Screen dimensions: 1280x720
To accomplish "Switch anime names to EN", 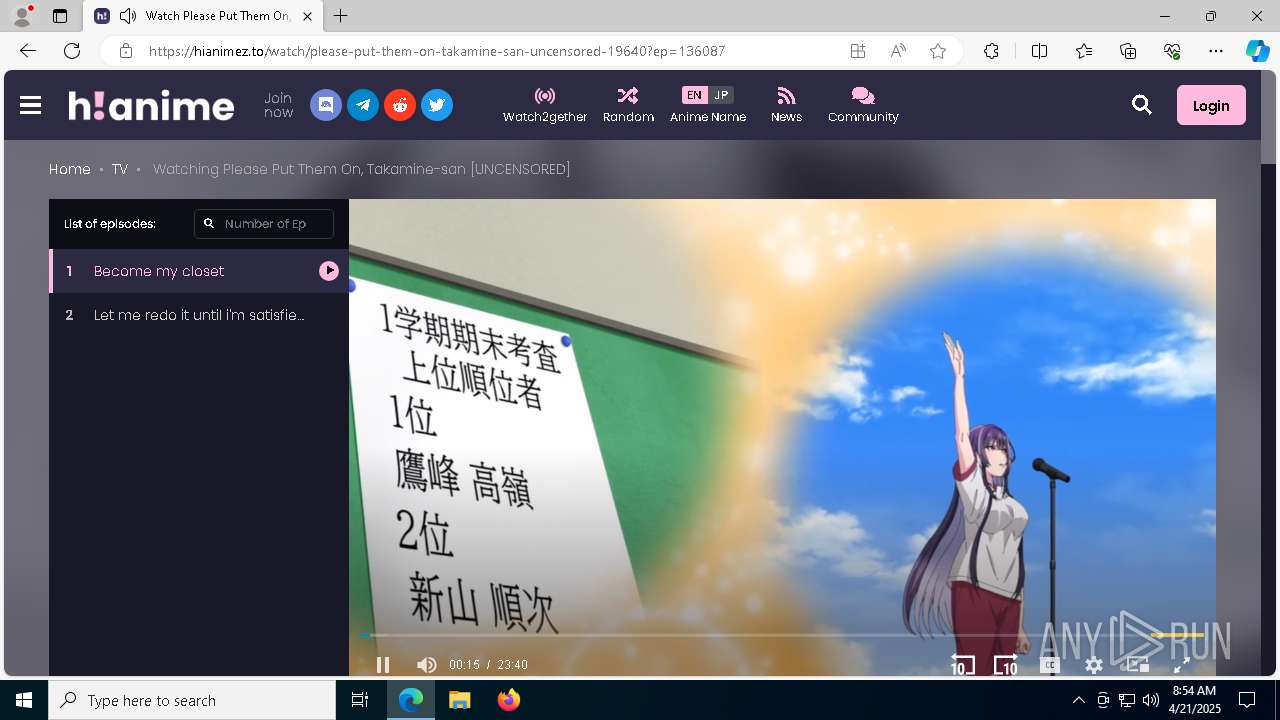I will click(x=694, y=95).
